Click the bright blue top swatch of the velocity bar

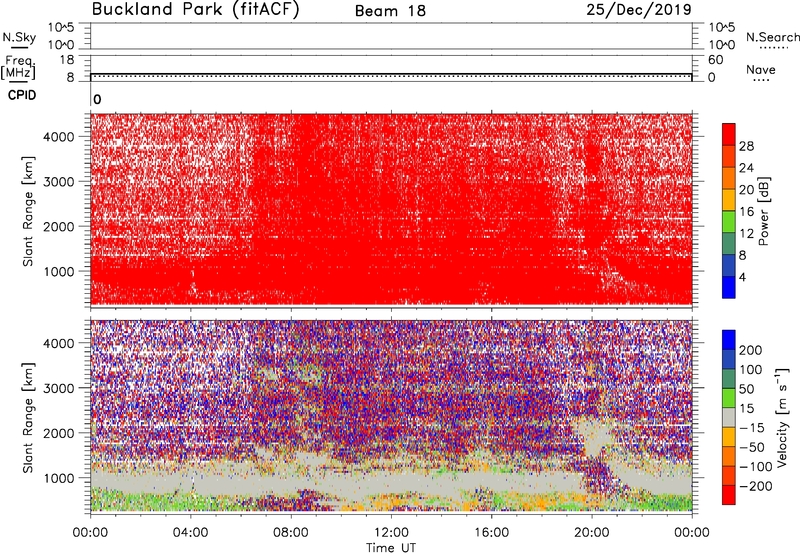(729, 340)
